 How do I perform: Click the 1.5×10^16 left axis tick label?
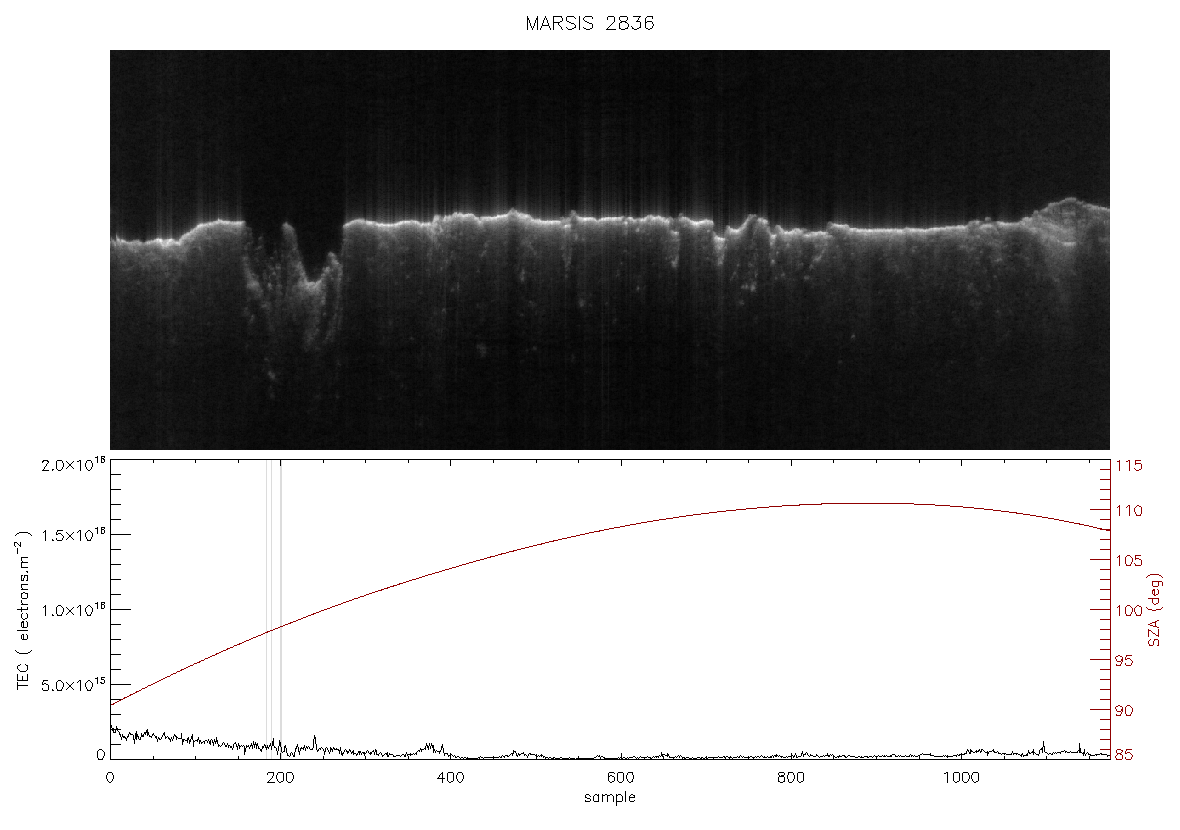point(74,535)
